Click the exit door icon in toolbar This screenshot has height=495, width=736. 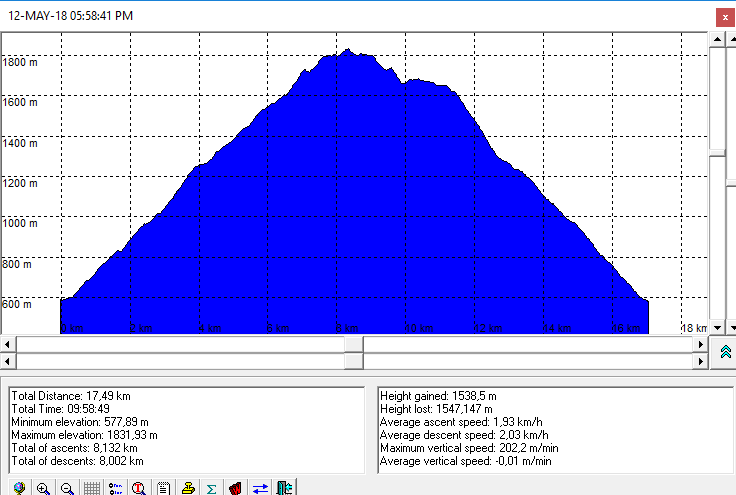tap(284, 488)
